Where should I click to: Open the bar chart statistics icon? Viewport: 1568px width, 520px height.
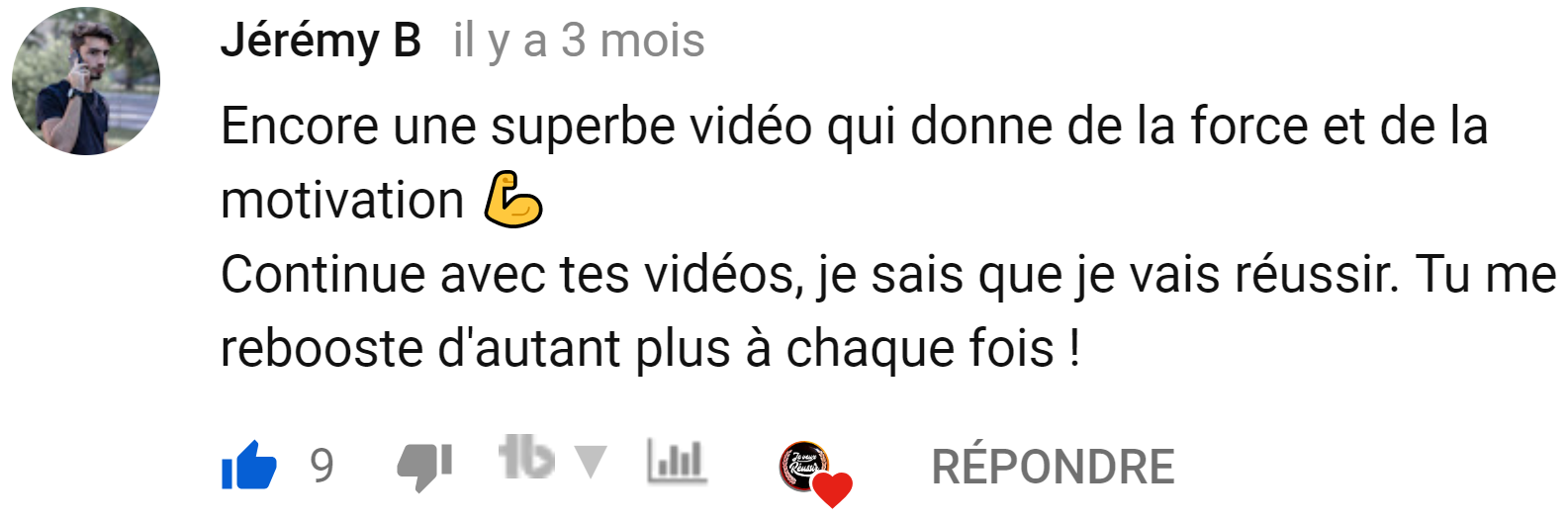(677, 461)
